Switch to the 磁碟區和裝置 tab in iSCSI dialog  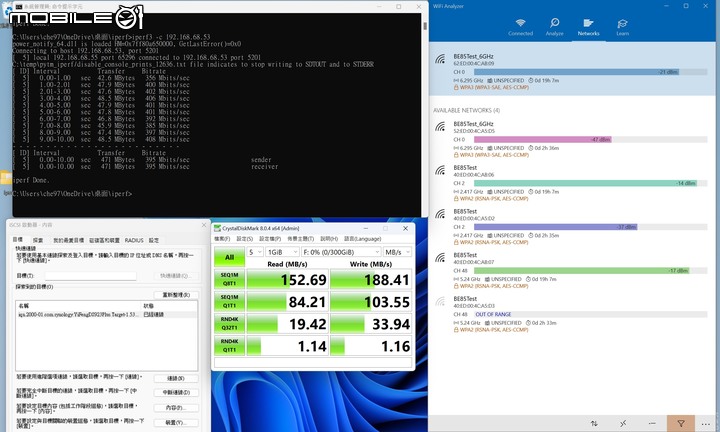(x=104, y=240)
